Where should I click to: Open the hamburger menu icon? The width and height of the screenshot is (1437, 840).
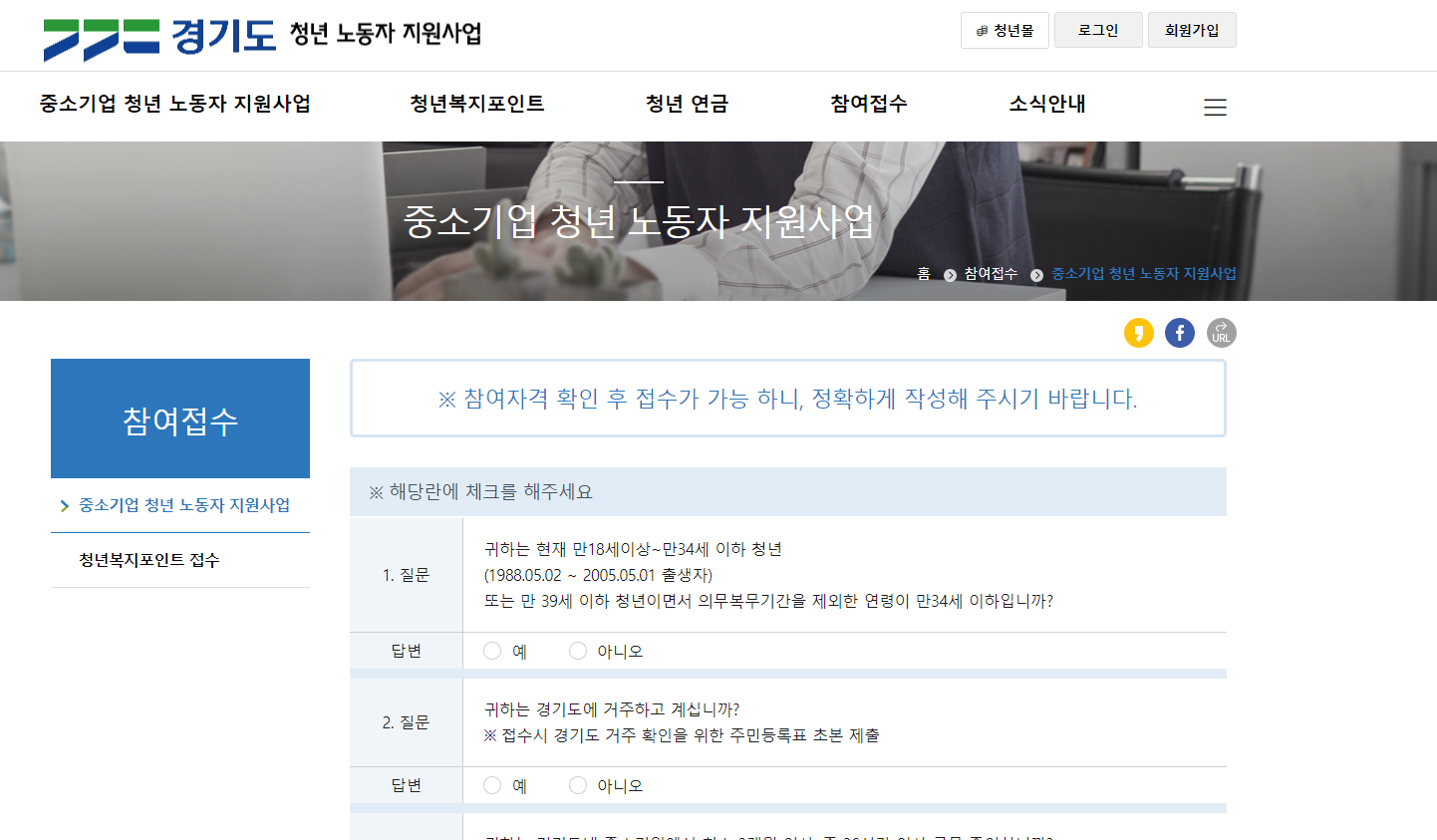1215,107
